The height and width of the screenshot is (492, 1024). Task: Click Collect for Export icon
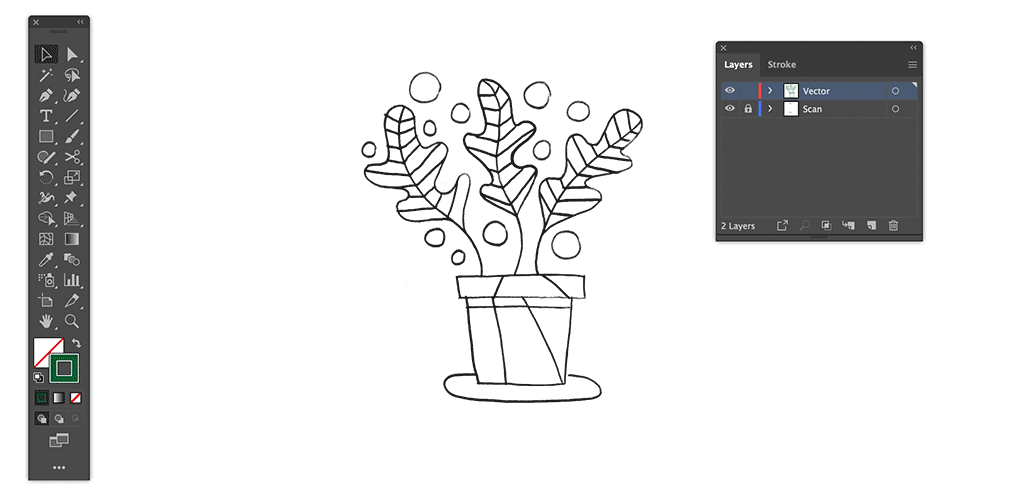(x=782, y=225)
